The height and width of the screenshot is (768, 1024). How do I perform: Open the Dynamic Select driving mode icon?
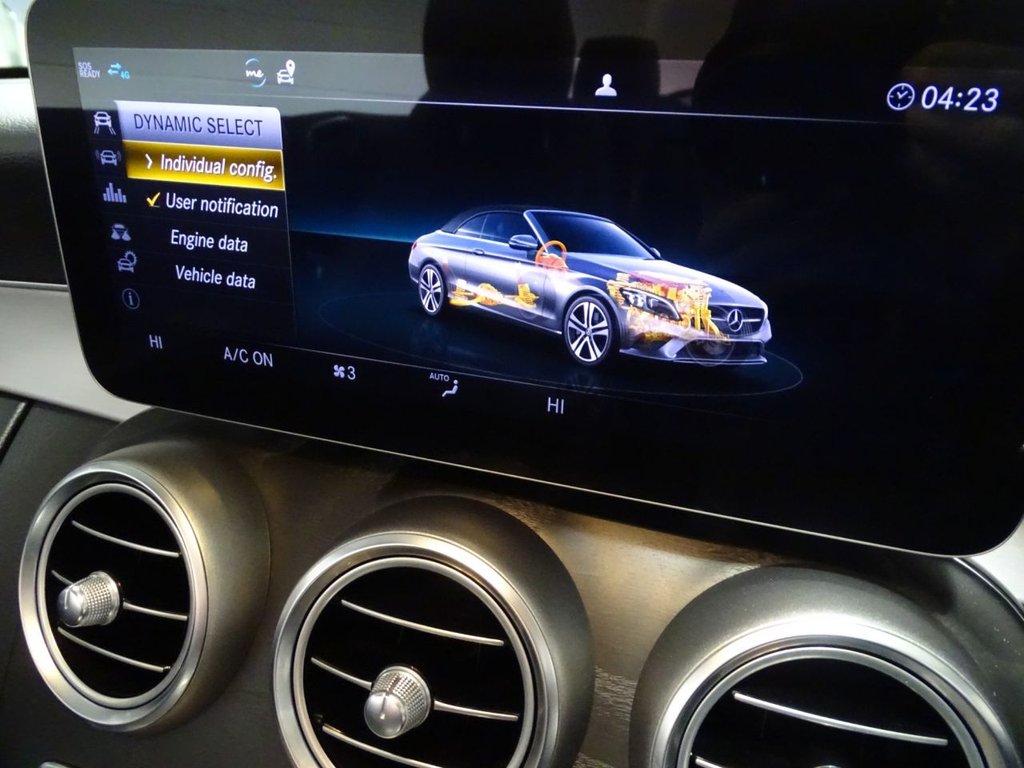point(104,122)
